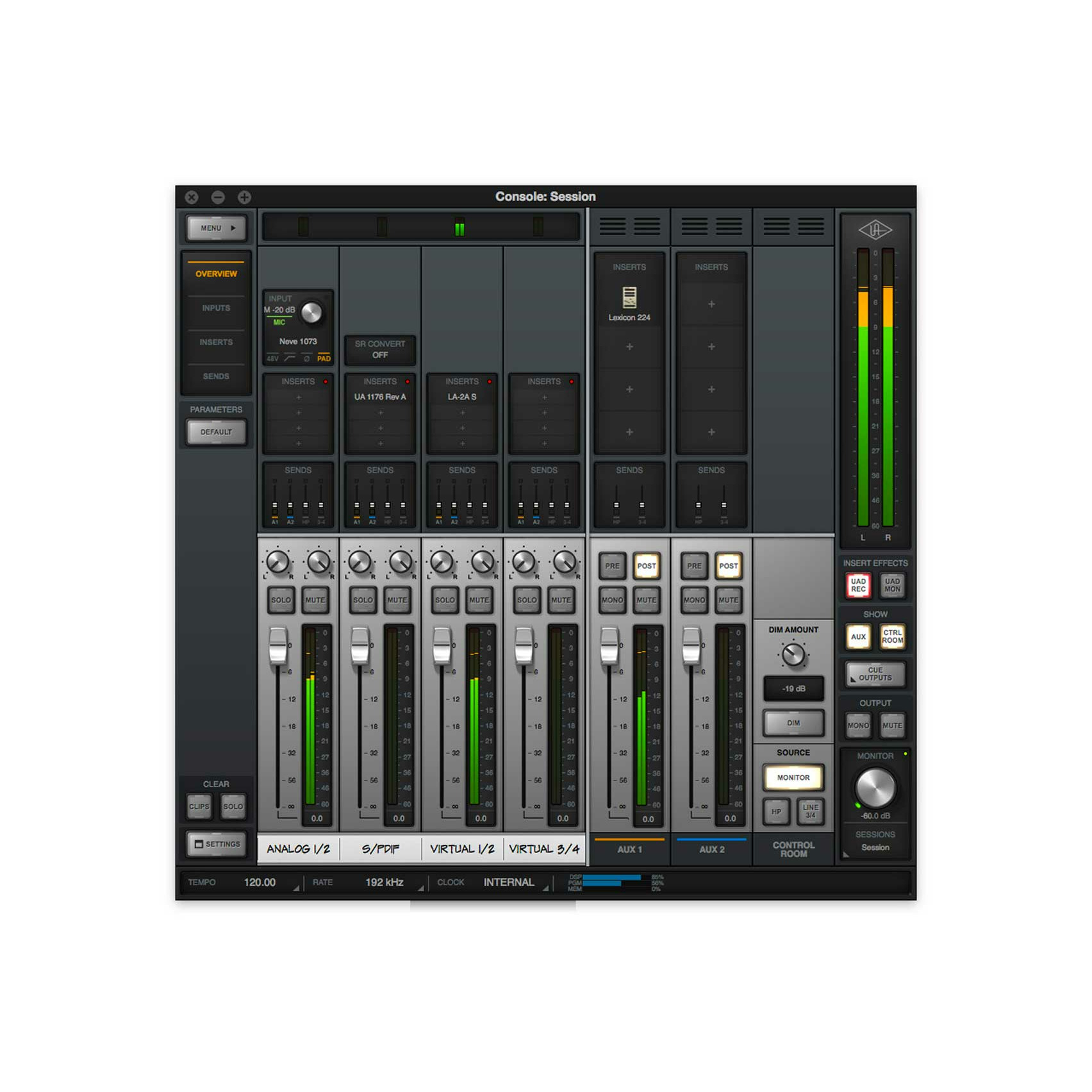
Task: Switch to the Sends view
Action: (x=216, y=376)
